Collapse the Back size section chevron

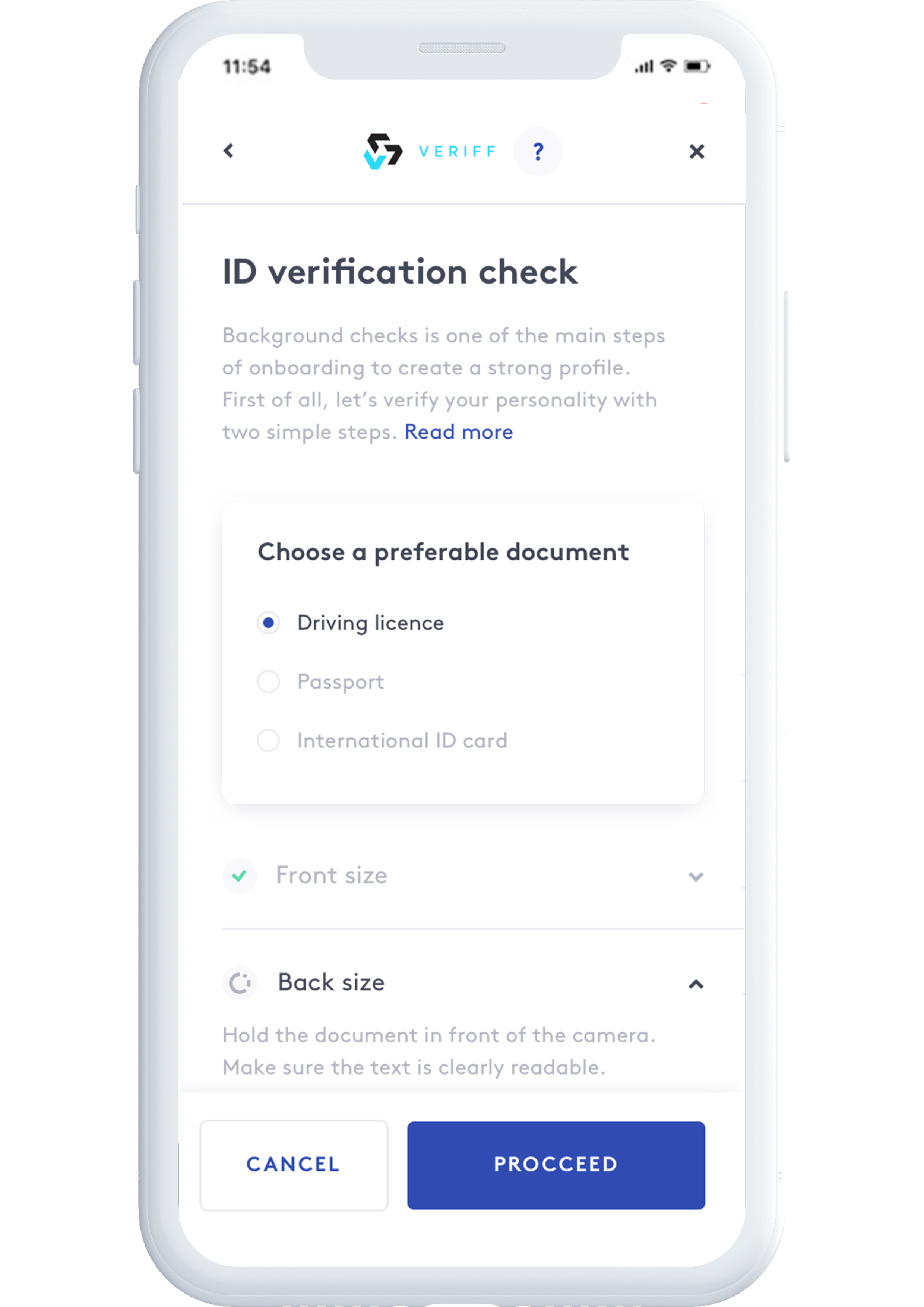[696, 984]
